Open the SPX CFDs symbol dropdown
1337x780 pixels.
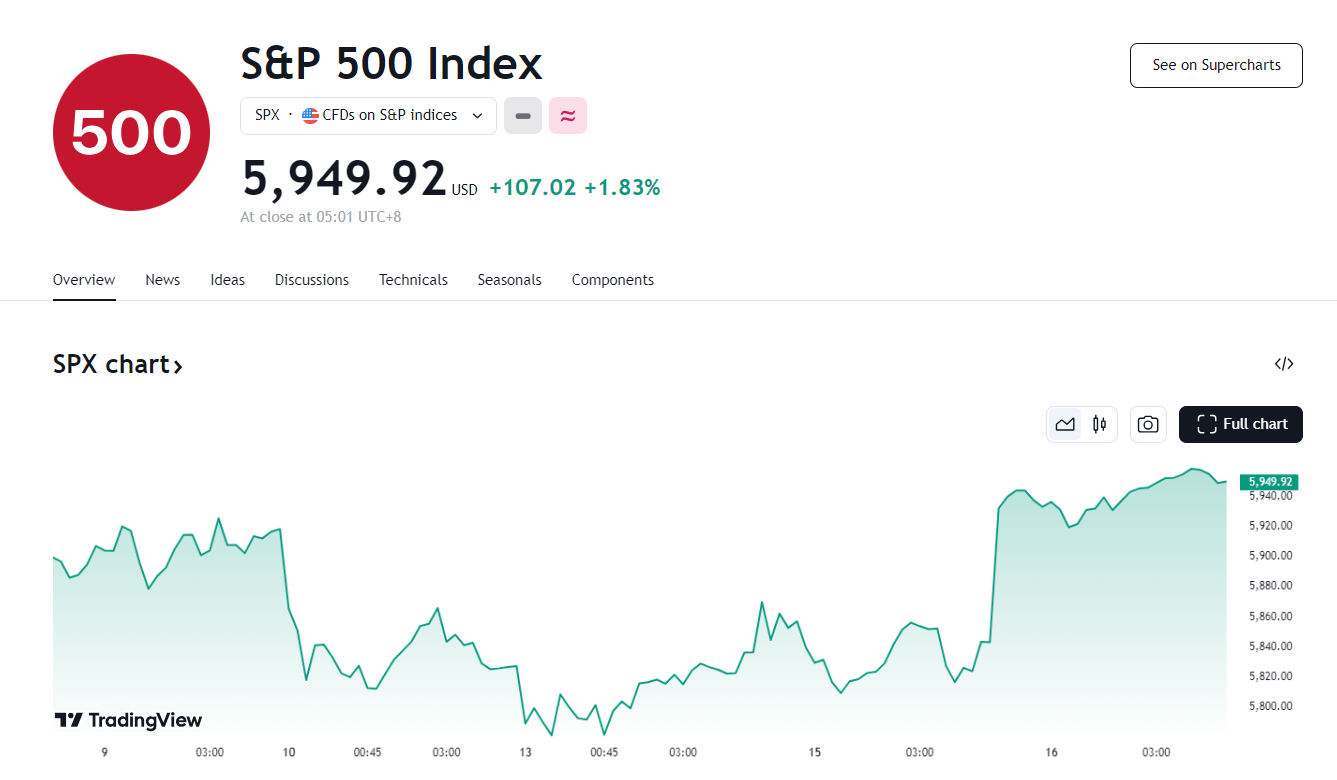click(368, 115)
